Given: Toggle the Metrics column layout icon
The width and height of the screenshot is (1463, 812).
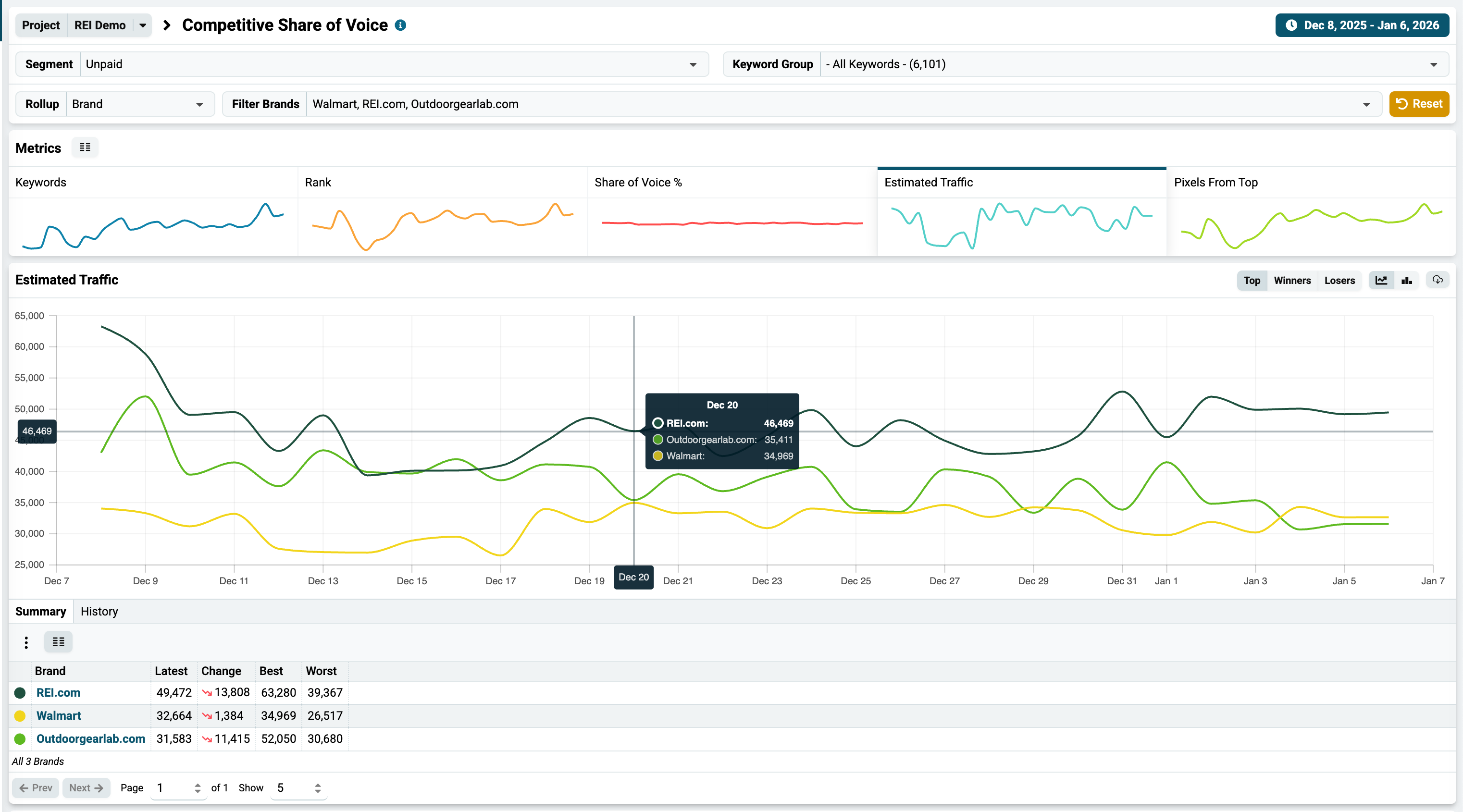Looking at the screenshot, I should pyautogui.click(x=85, y=148).
